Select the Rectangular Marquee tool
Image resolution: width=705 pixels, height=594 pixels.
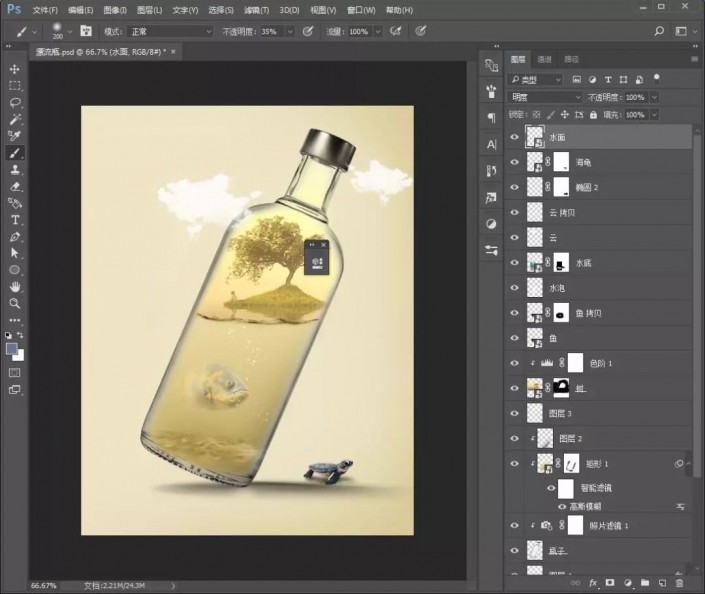pos(14,85)
